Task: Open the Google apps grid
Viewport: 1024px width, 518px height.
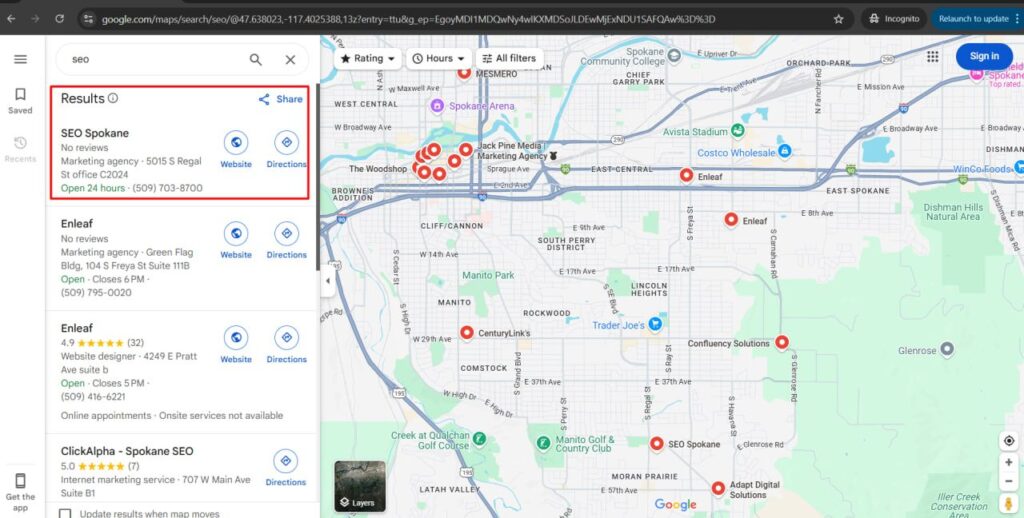Action: click(933, 57)
